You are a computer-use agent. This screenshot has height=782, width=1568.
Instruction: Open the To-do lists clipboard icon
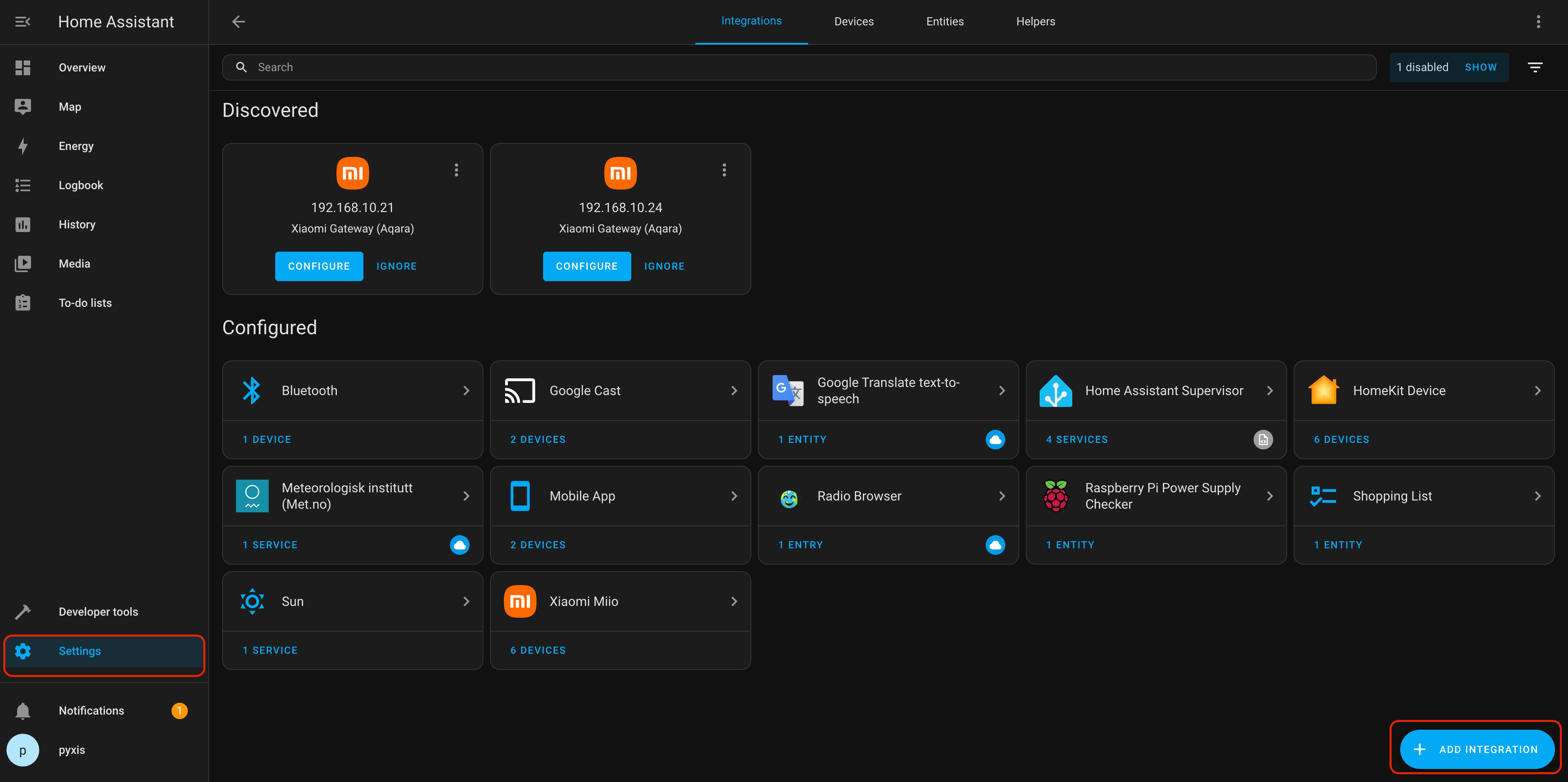click(x=22, y=303)
